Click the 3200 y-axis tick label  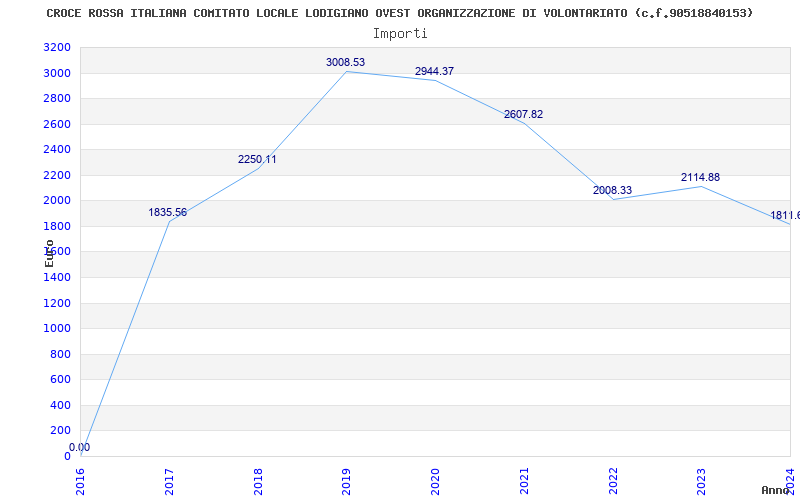(57, 48)
